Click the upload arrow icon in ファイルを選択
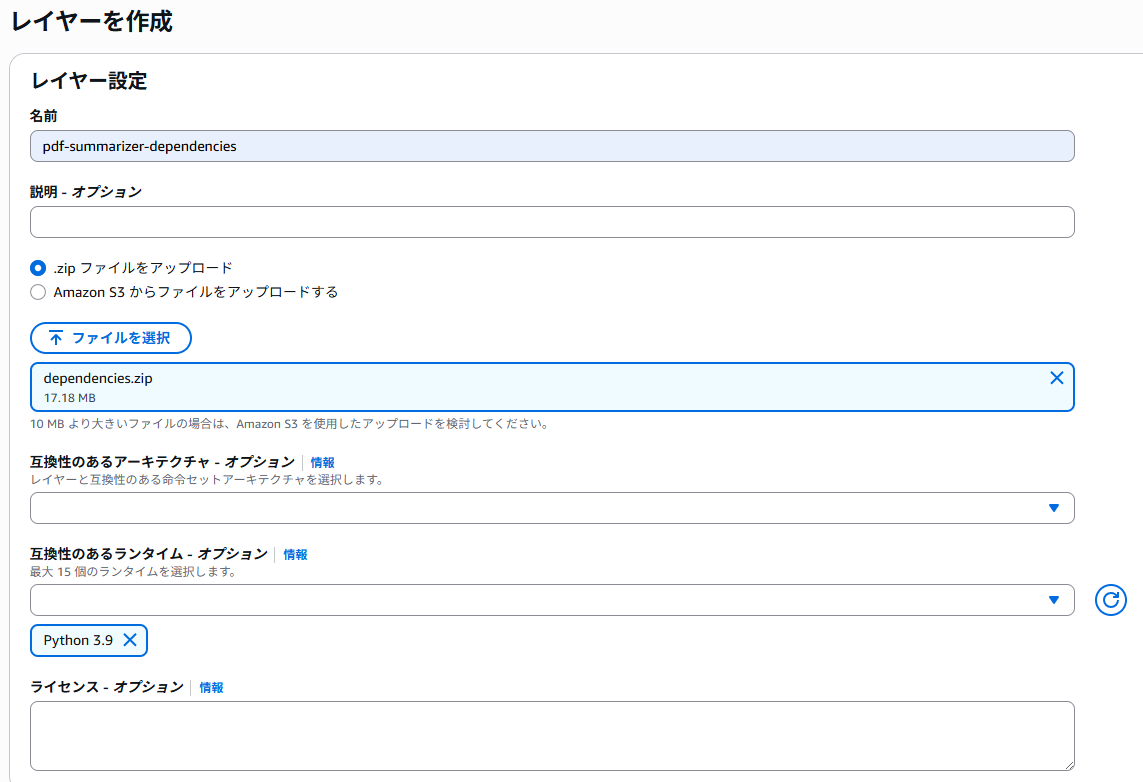 (x=55, y=338)
